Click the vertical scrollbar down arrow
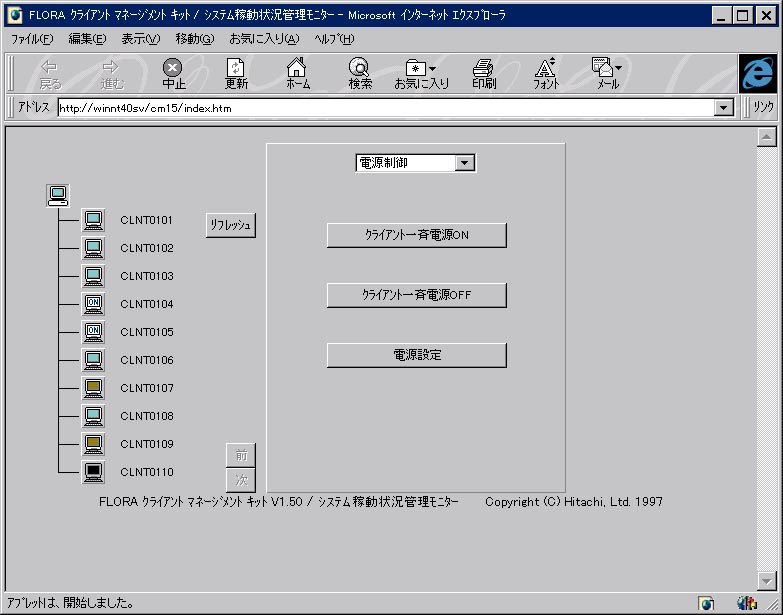Viewport: 783px width, 615px height. (767, 581)
